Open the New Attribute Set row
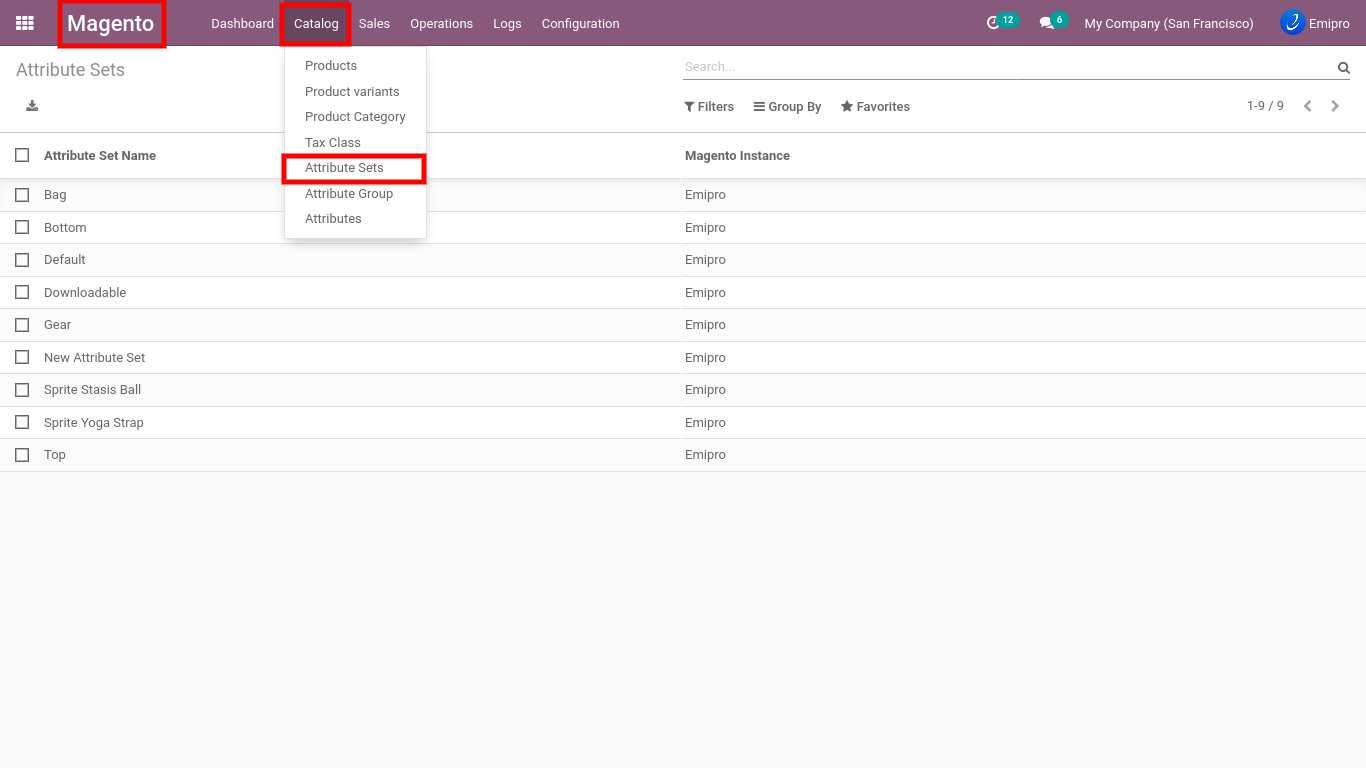The width and height of the screenshot is (1366, 768). click(x=683, y=357)
